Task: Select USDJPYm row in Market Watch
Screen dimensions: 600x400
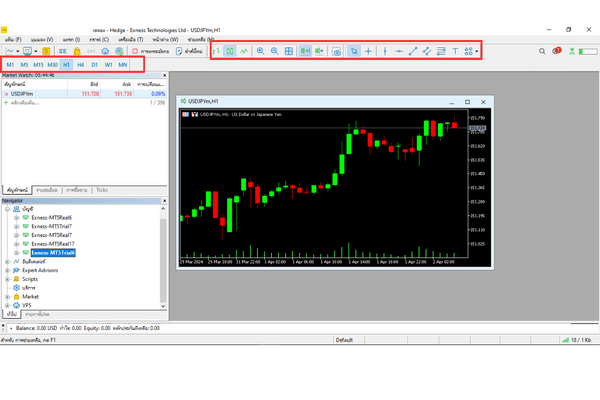Action: tap(36, 92)
